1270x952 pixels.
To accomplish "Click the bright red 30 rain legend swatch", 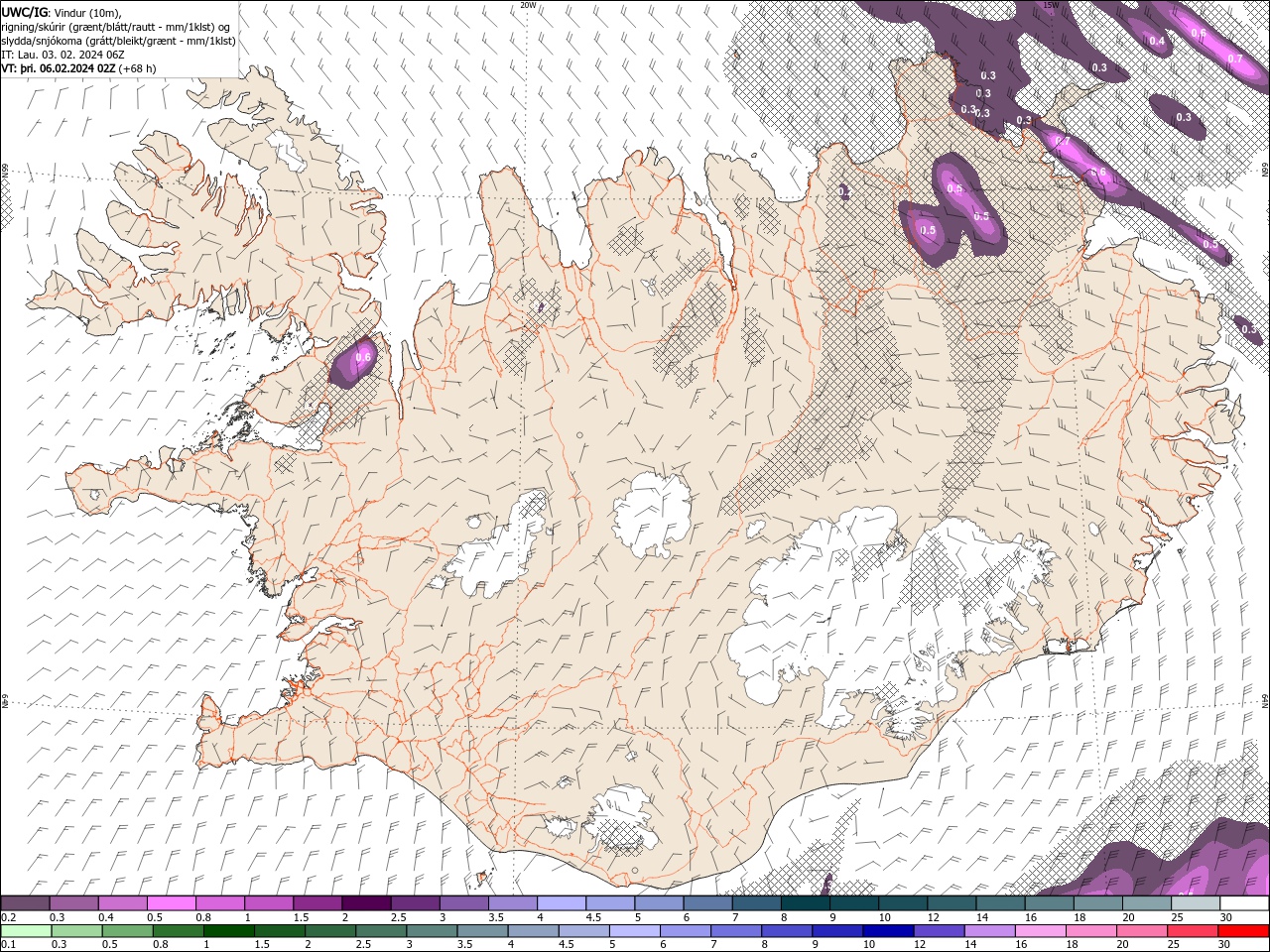I will pos(1243,931).
